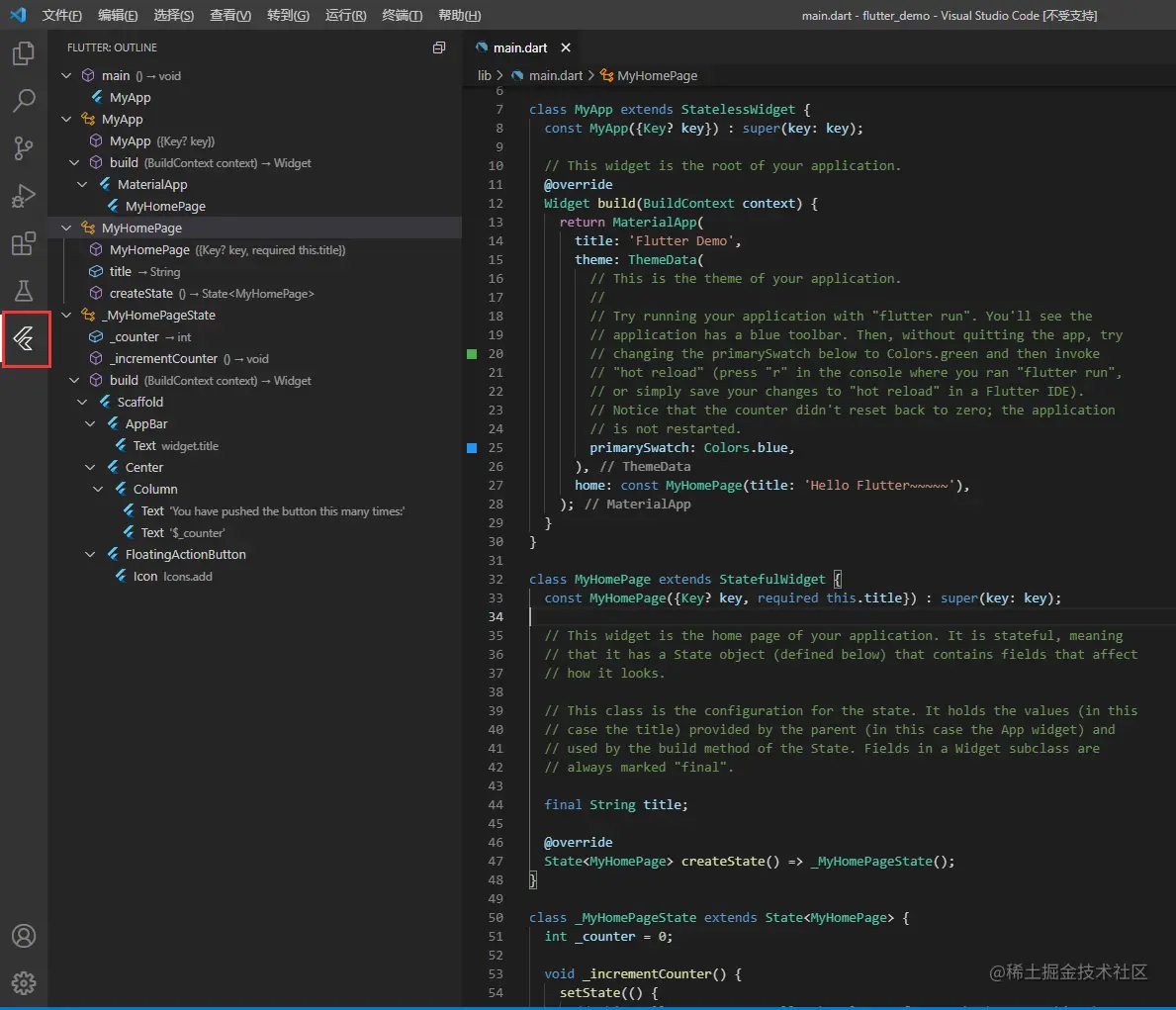Open the 帮助(H) menu
The height and width of the screenshot is (1010, 1176).
click(459, 15)
